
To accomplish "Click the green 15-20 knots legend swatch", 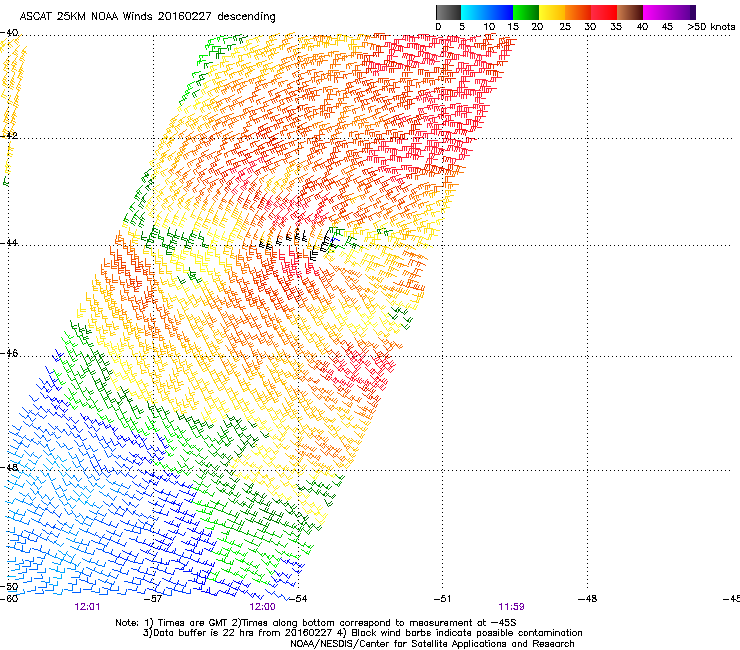I will coord(526,12).
